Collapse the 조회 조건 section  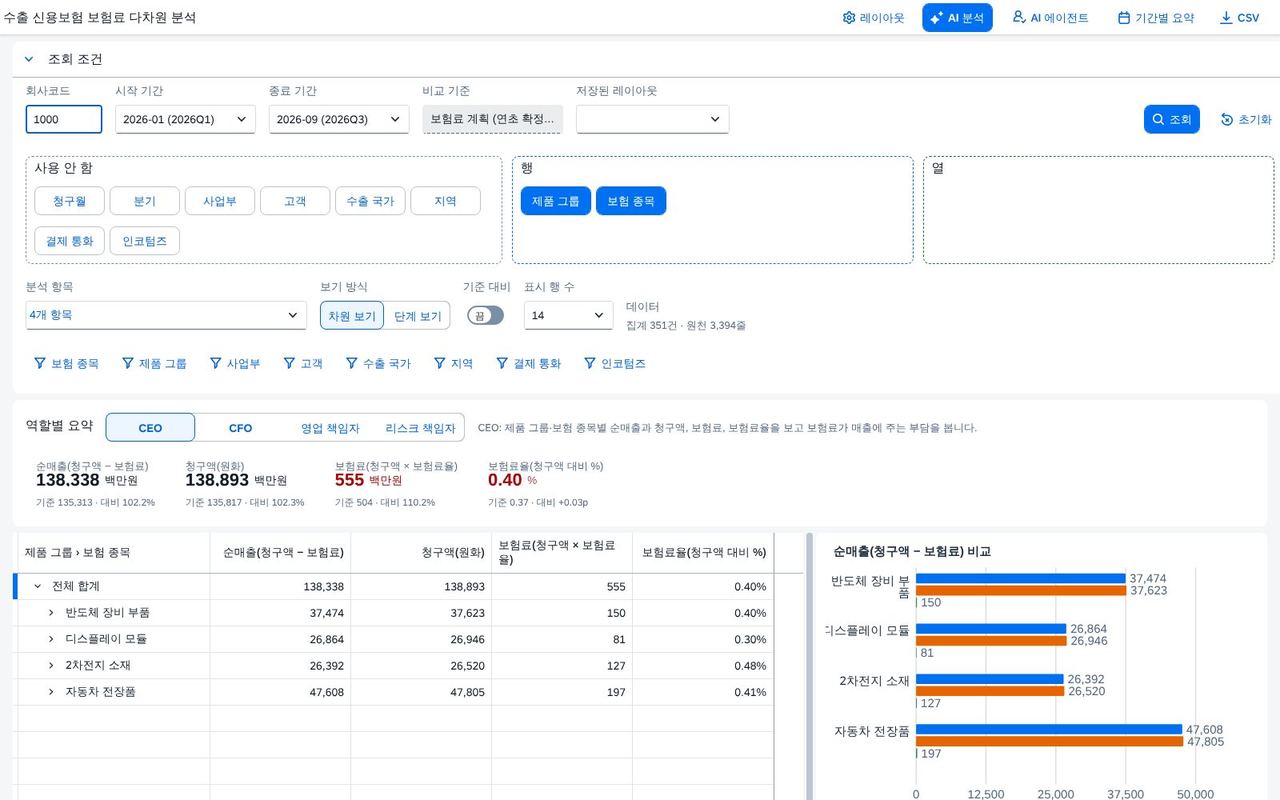pos(29,59)
